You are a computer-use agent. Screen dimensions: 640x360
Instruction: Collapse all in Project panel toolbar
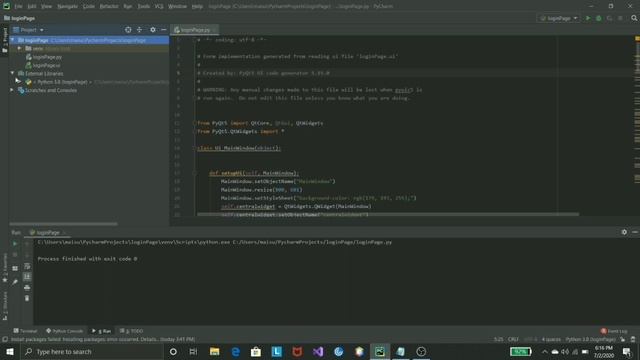(140, 30)
